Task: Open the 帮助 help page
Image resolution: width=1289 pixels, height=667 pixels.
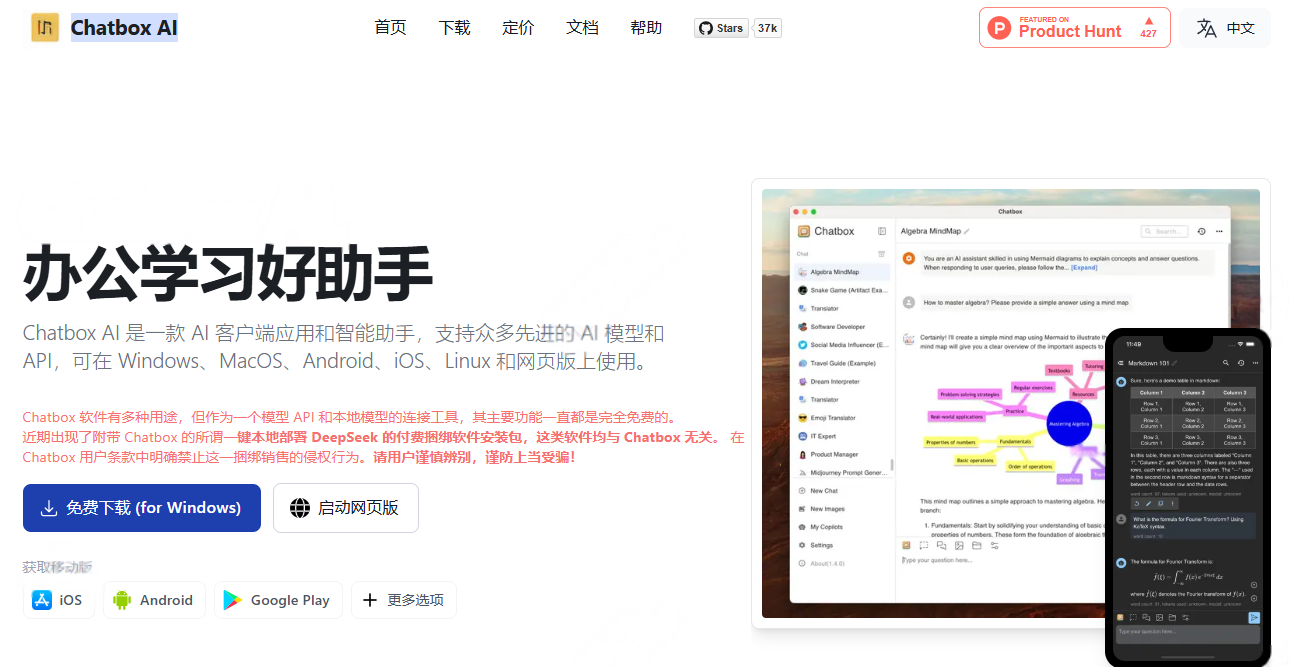Action: coord(646,27)
